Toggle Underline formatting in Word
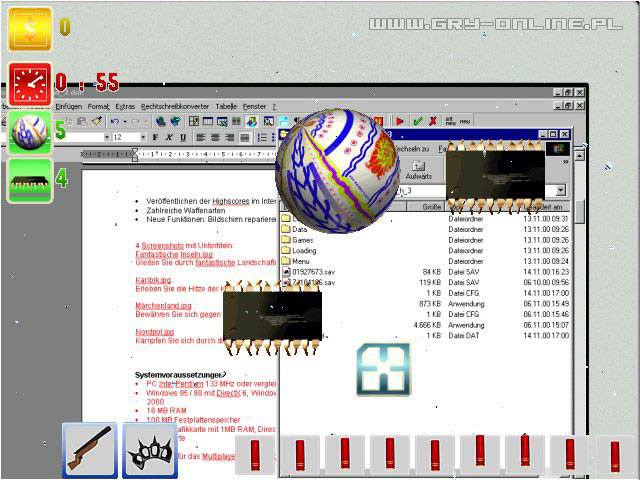 click(x=183, y=137)
